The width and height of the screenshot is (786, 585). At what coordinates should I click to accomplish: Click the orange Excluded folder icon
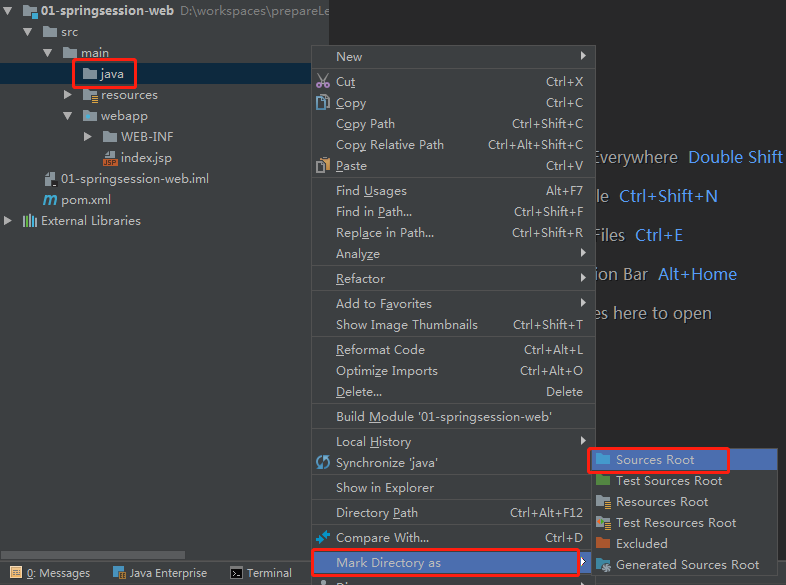point(602,544)
